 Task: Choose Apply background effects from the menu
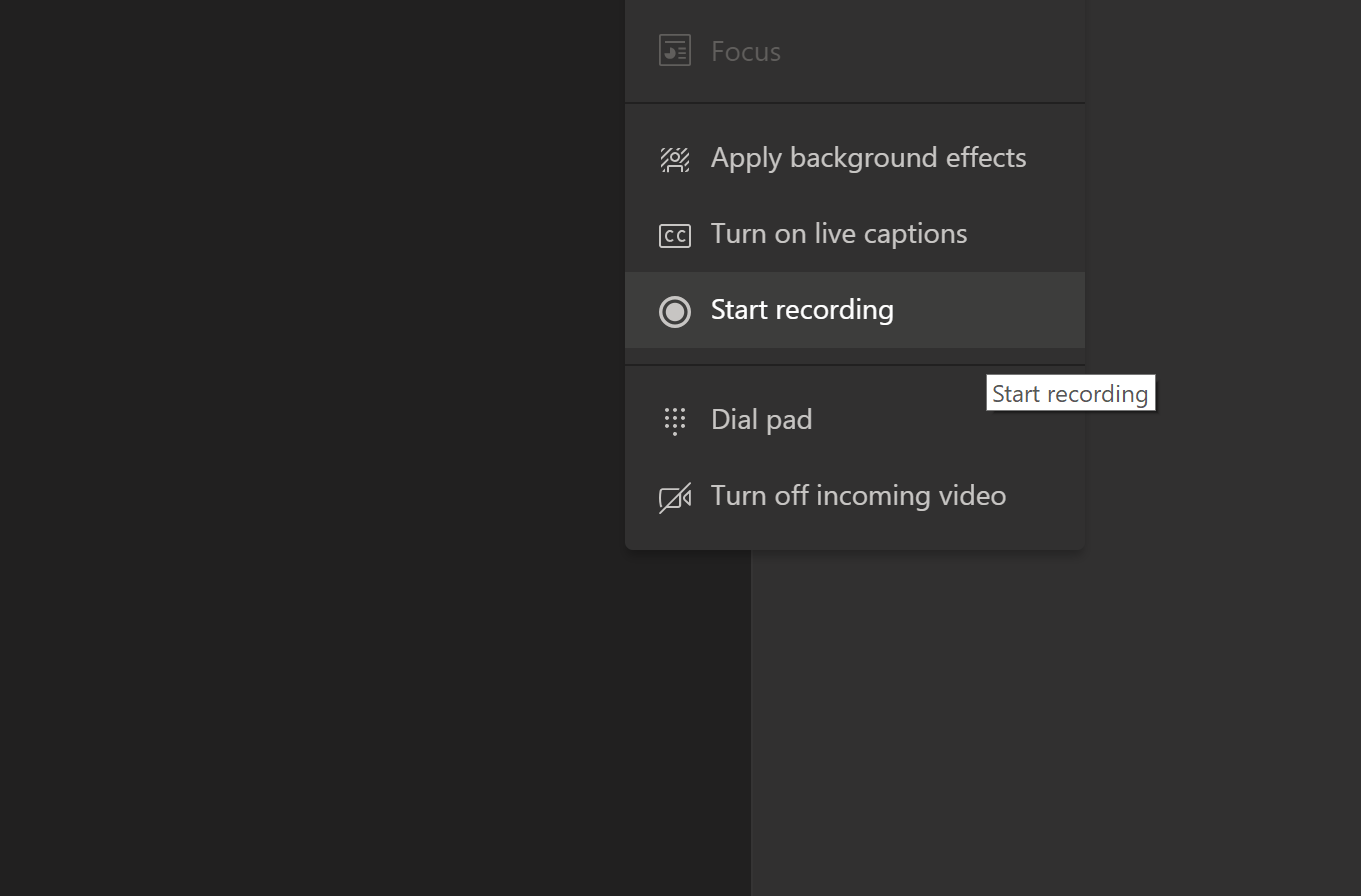coord(868,157)
